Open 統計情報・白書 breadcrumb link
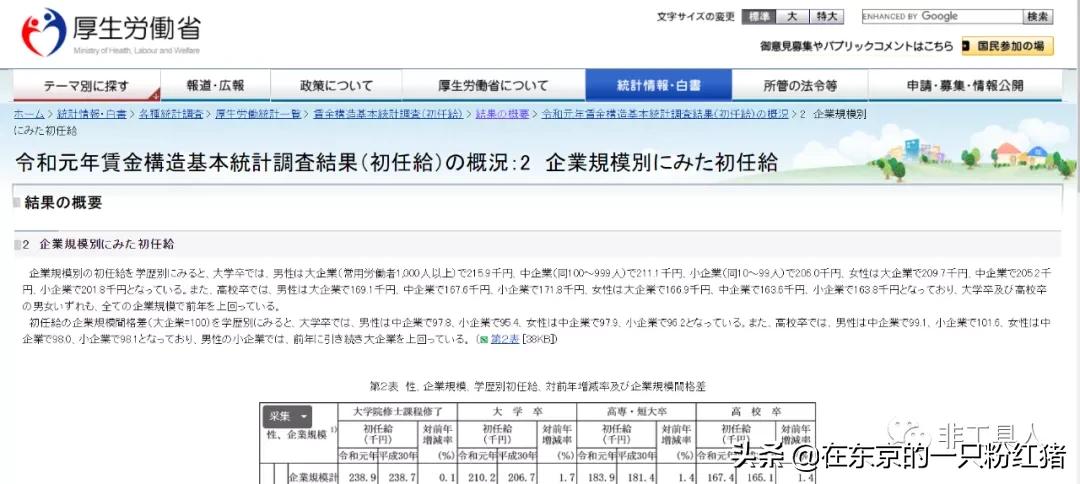1080x484 pixels. [92, 114]
